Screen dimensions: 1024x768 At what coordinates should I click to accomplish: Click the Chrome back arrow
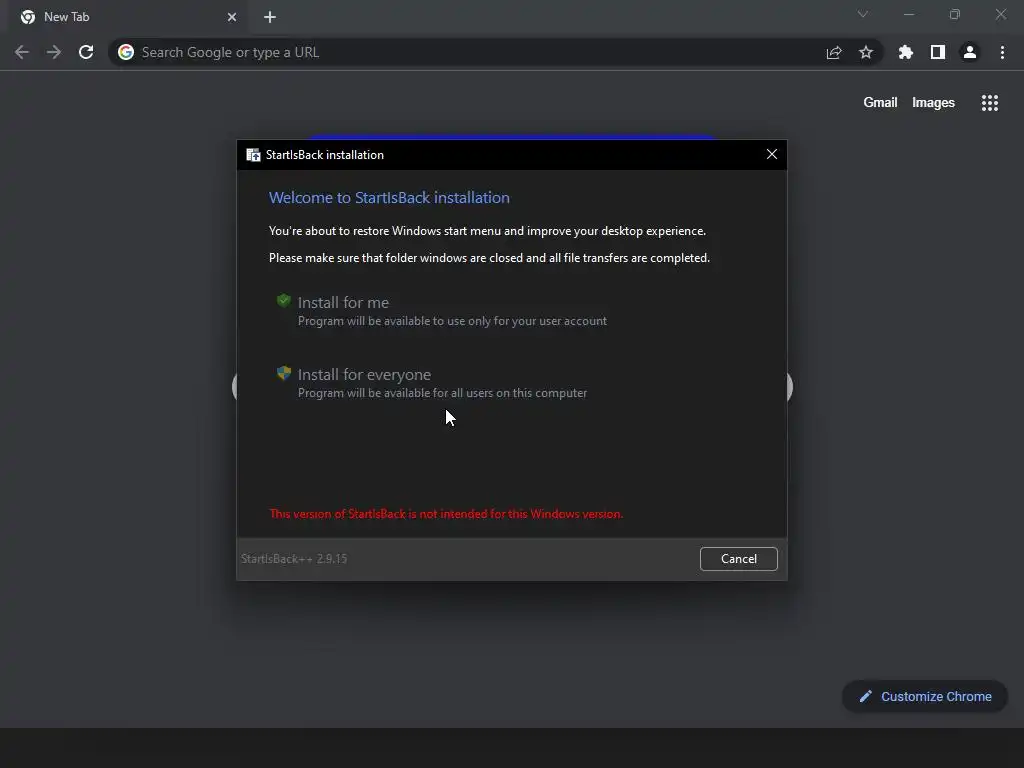point(22,52)
